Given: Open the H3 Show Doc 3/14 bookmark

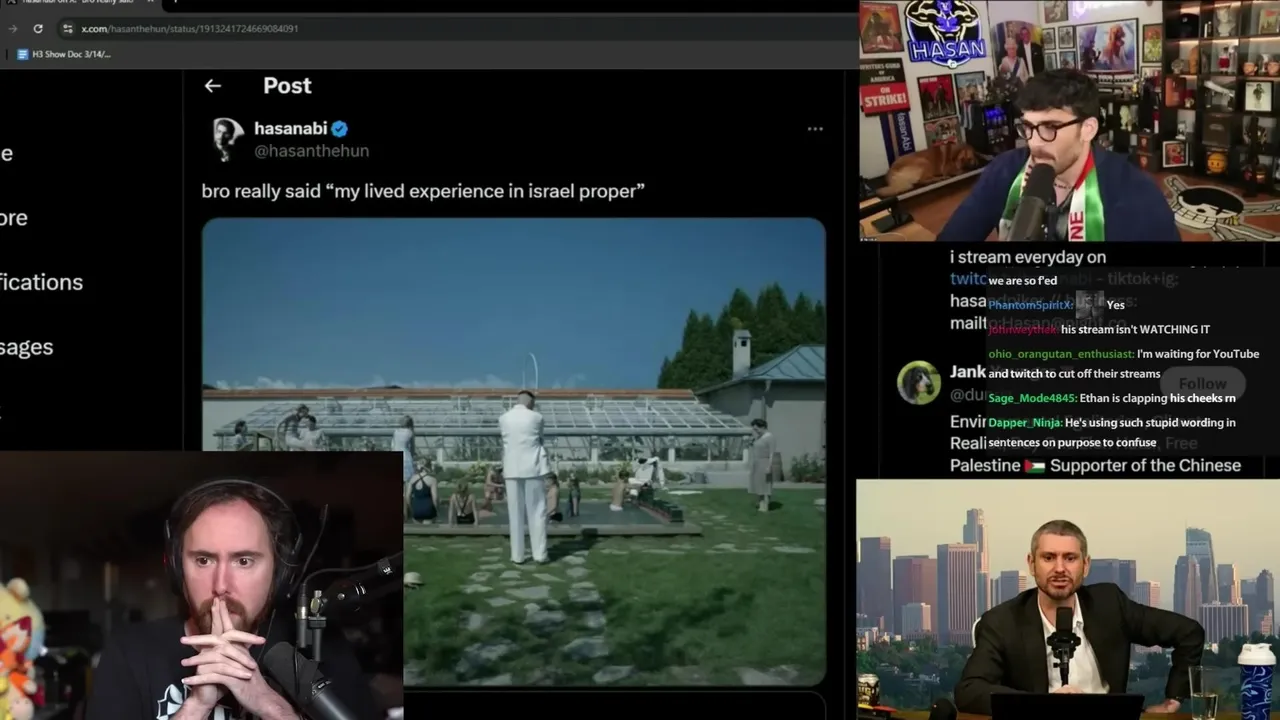Looking at the screenshot, I should [x=62, y=54].
